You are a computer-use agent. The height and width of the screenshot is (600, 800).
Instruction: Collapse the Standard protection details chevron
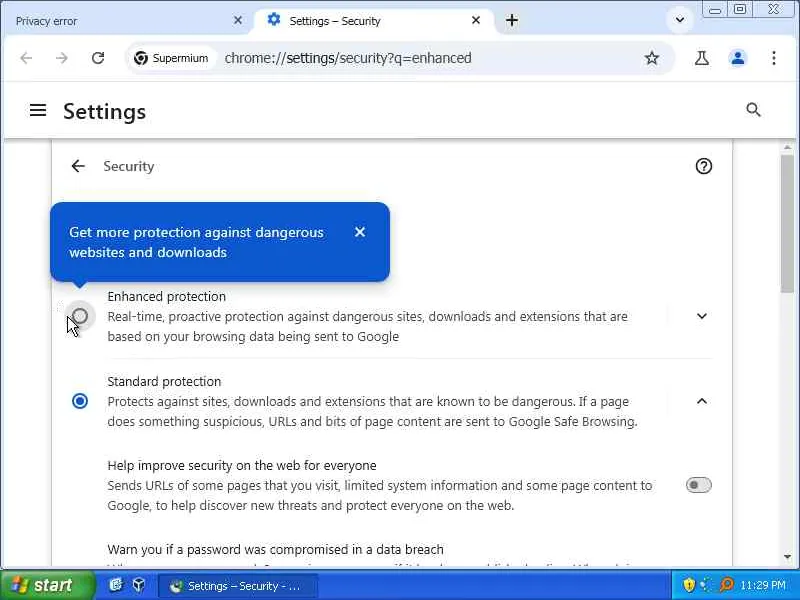(x=702, y=401)
